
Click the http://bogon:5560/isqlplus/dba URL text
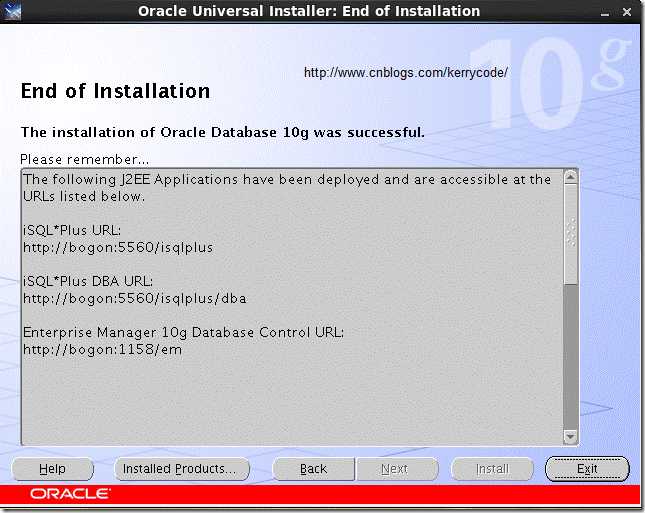click(x=135, y=299)
